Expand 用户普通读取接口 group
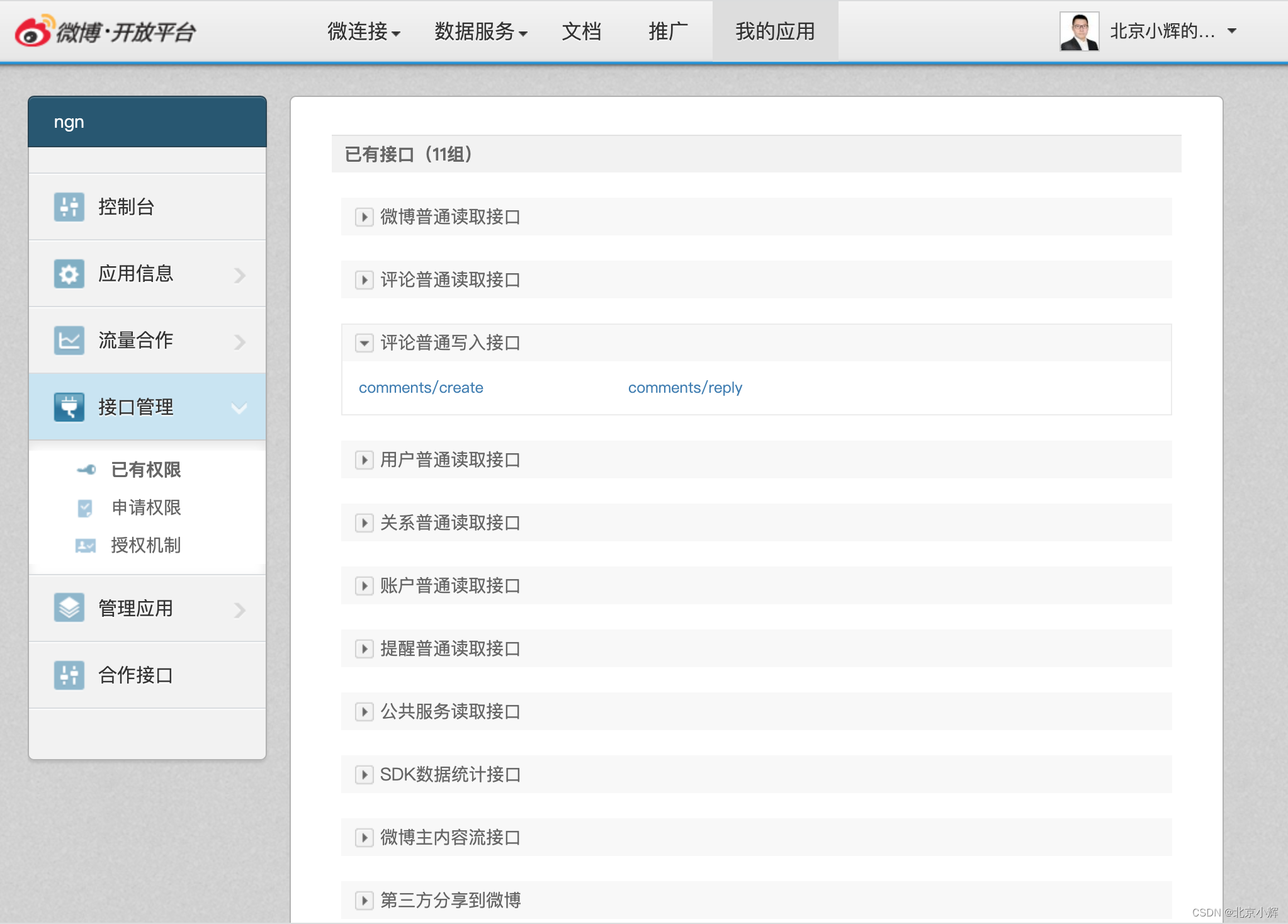This screenshot has width=1288, height=924. (x=364, y=460)
